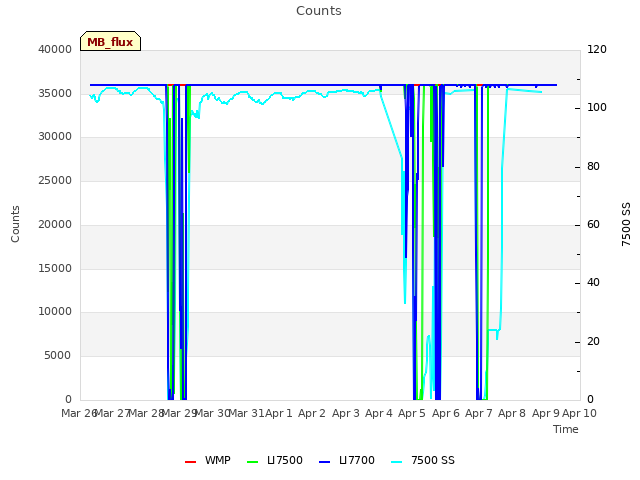This screenshot has height=480, width=640.
Task: Click the Apr 5 date label
Action: click(412, 413)
